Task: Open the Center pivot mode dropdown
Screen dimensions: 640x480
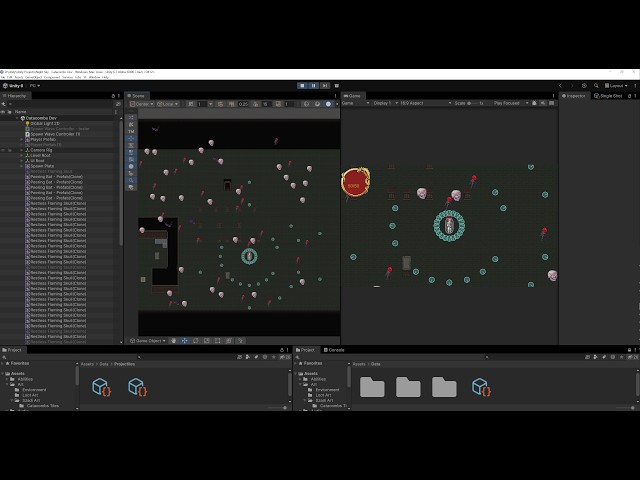Action: pos(142,104)
